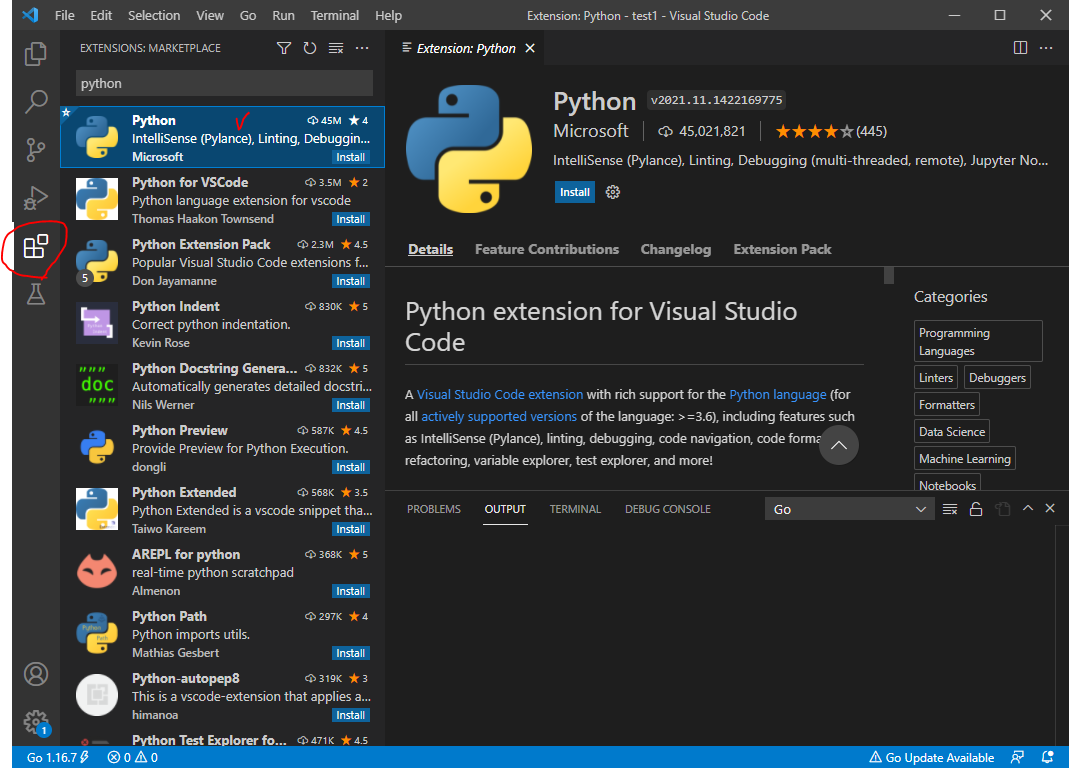Click the Data Science category tag
Image resolution: width=1069 pixels, height=768 pixels.
coord(952,431)
